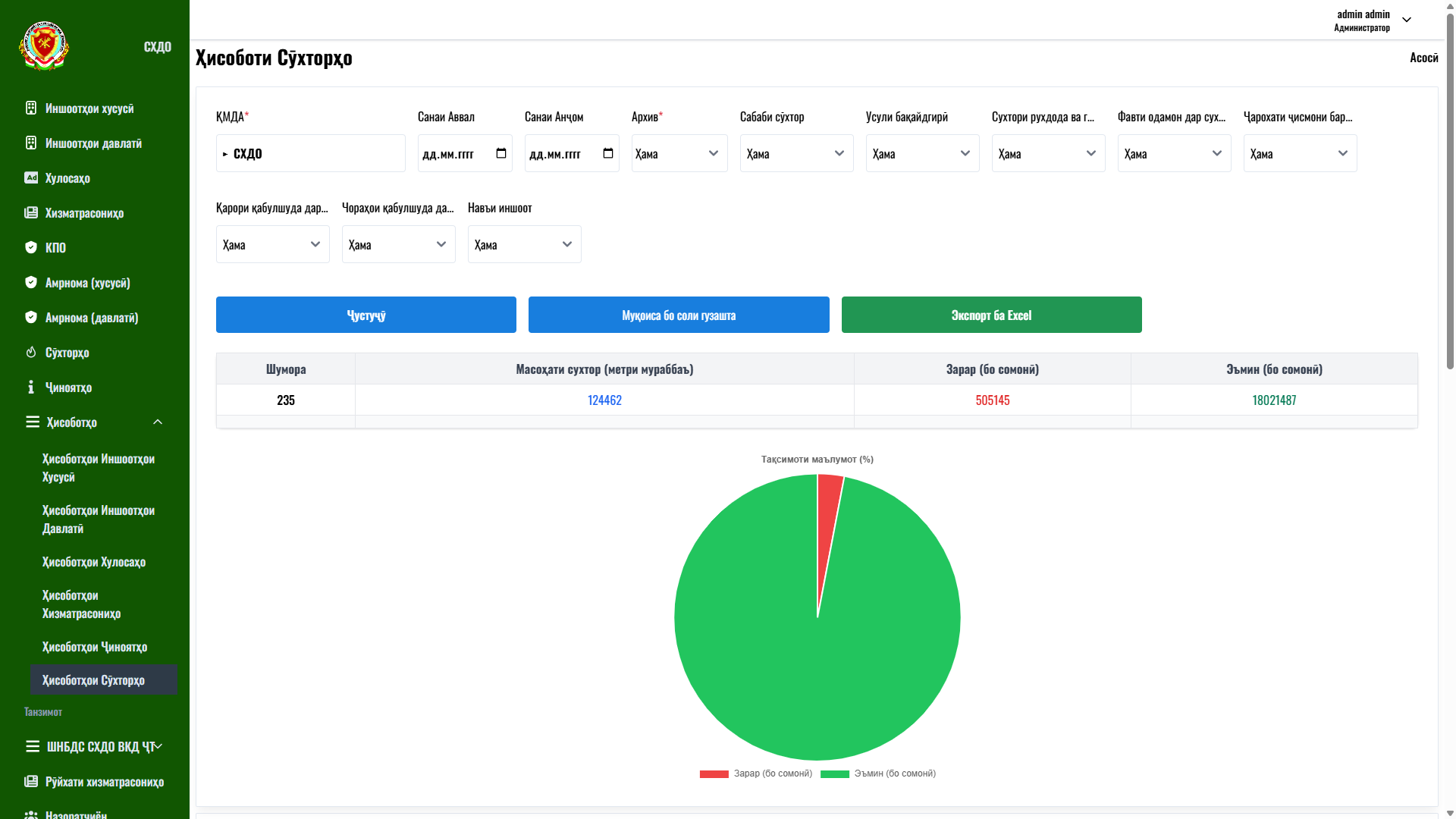Toggle the green Эъмин legend swatch

tap(834, 774)
